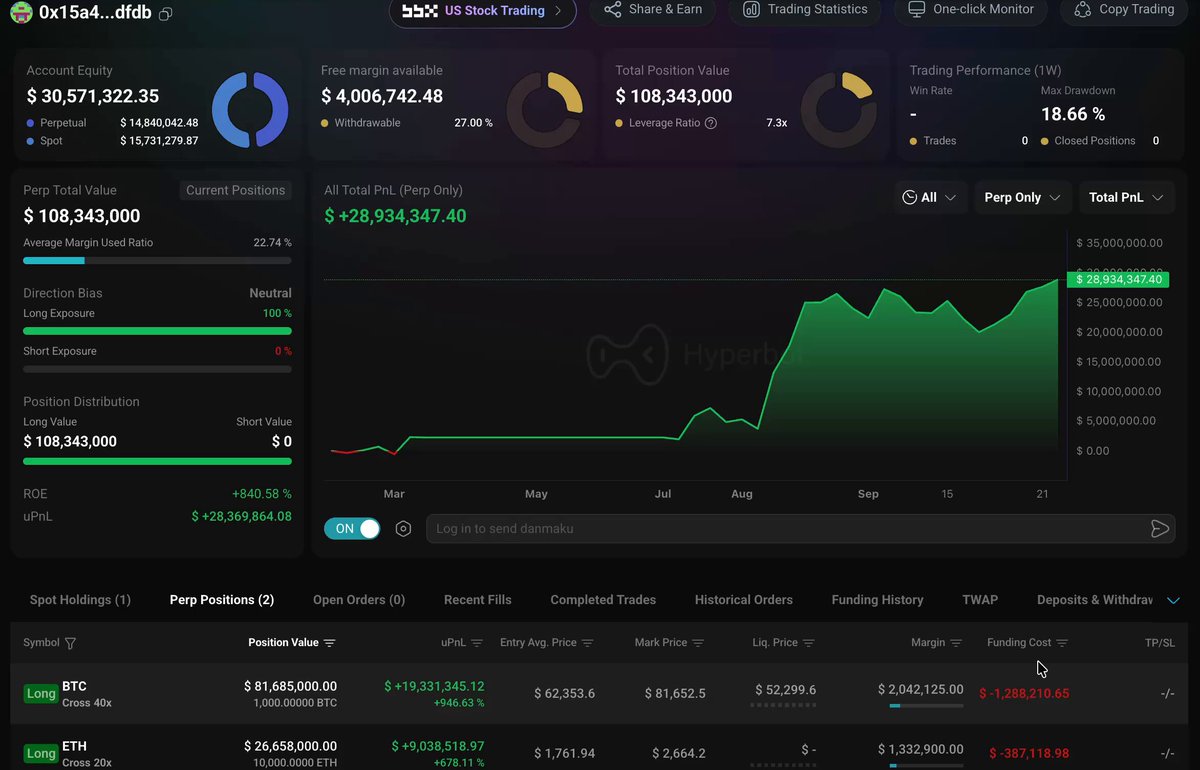Click BTC uPnL $+19,331,345.12

434,686
